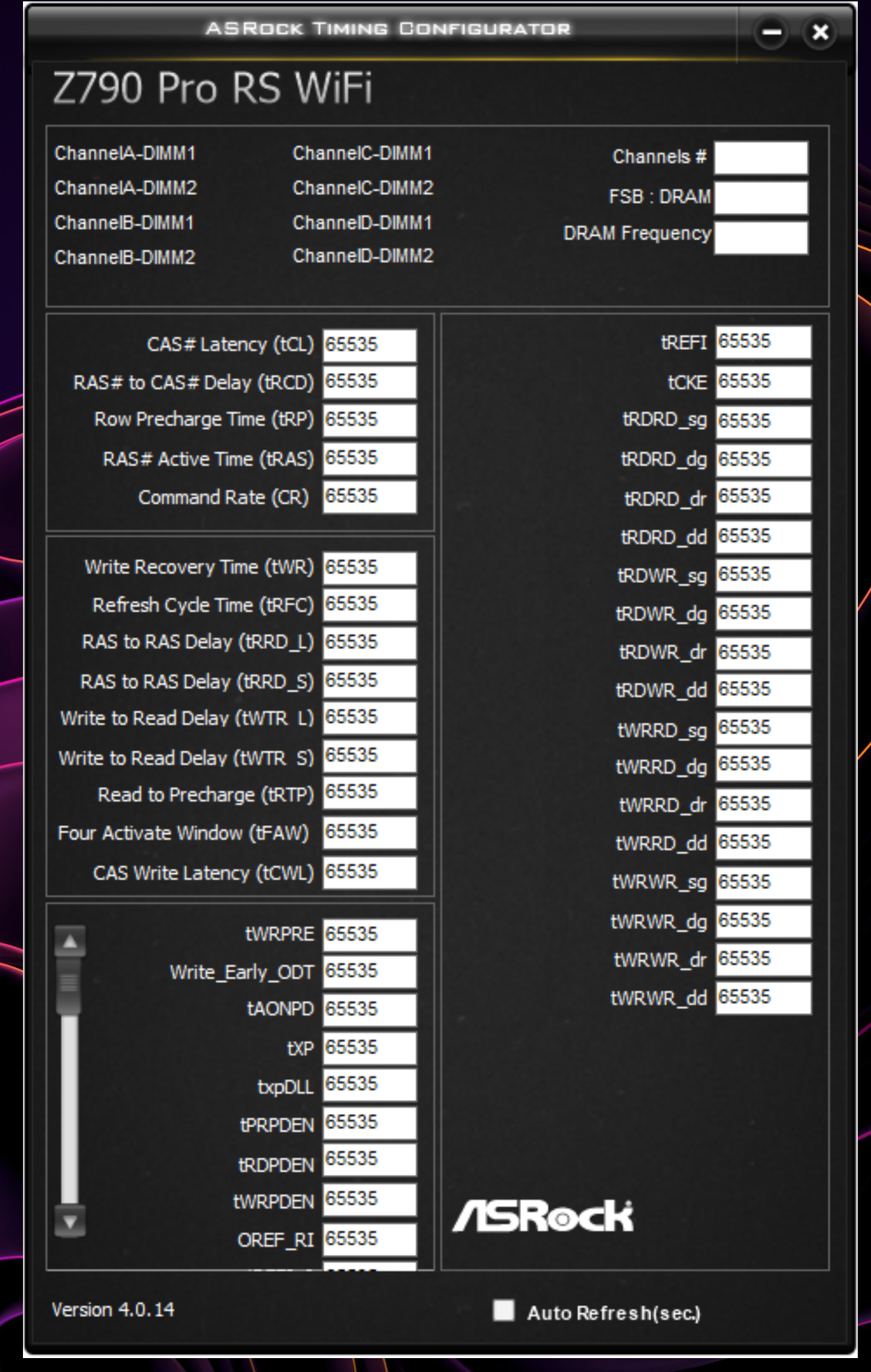Screen dimensions: 871x1372
Task: Click the tRRD_S RAS to RAS Delay field
Action: click(370, 682)
